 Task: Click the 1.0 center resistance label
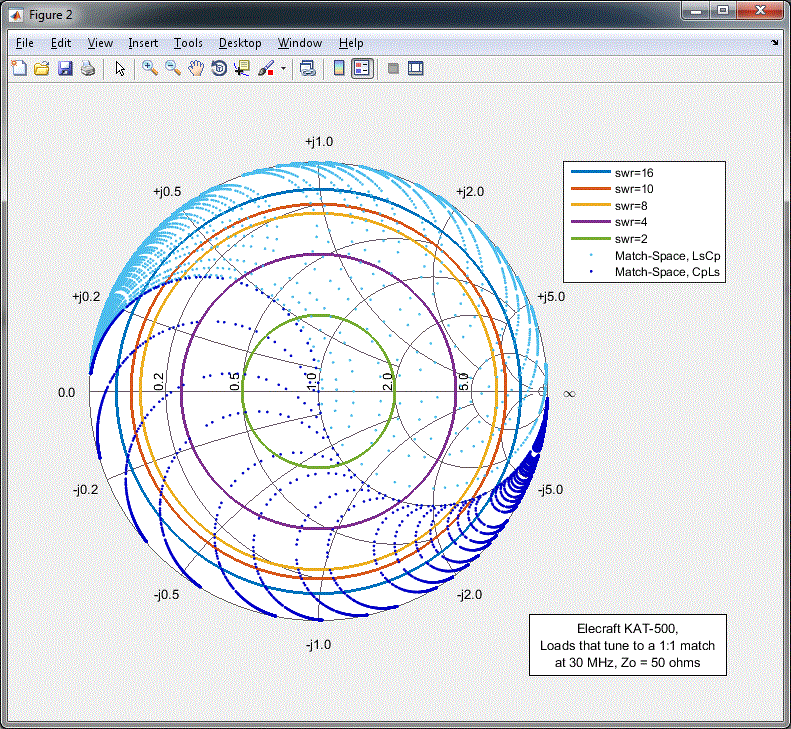click(312, 381)
